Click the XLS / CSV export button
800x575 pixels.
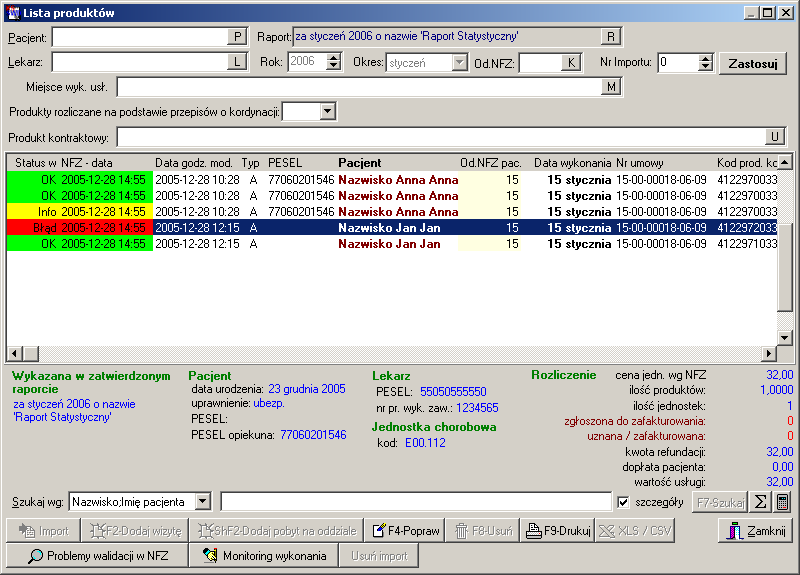[635, 531]
